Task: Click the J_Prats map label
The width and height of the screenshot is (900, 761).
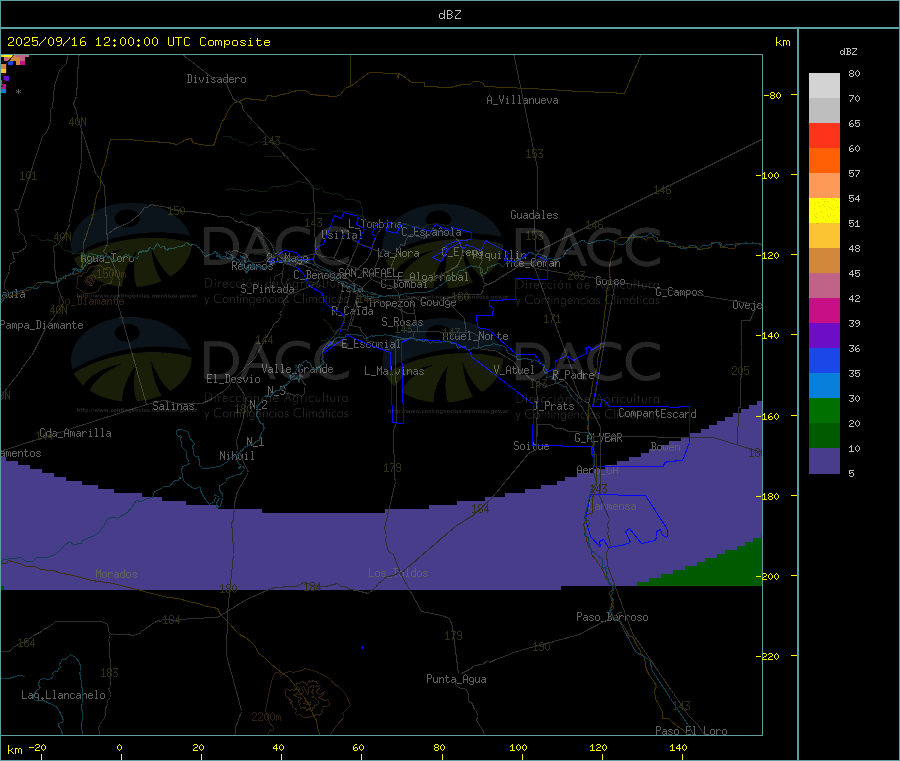Action: (553, 406)
